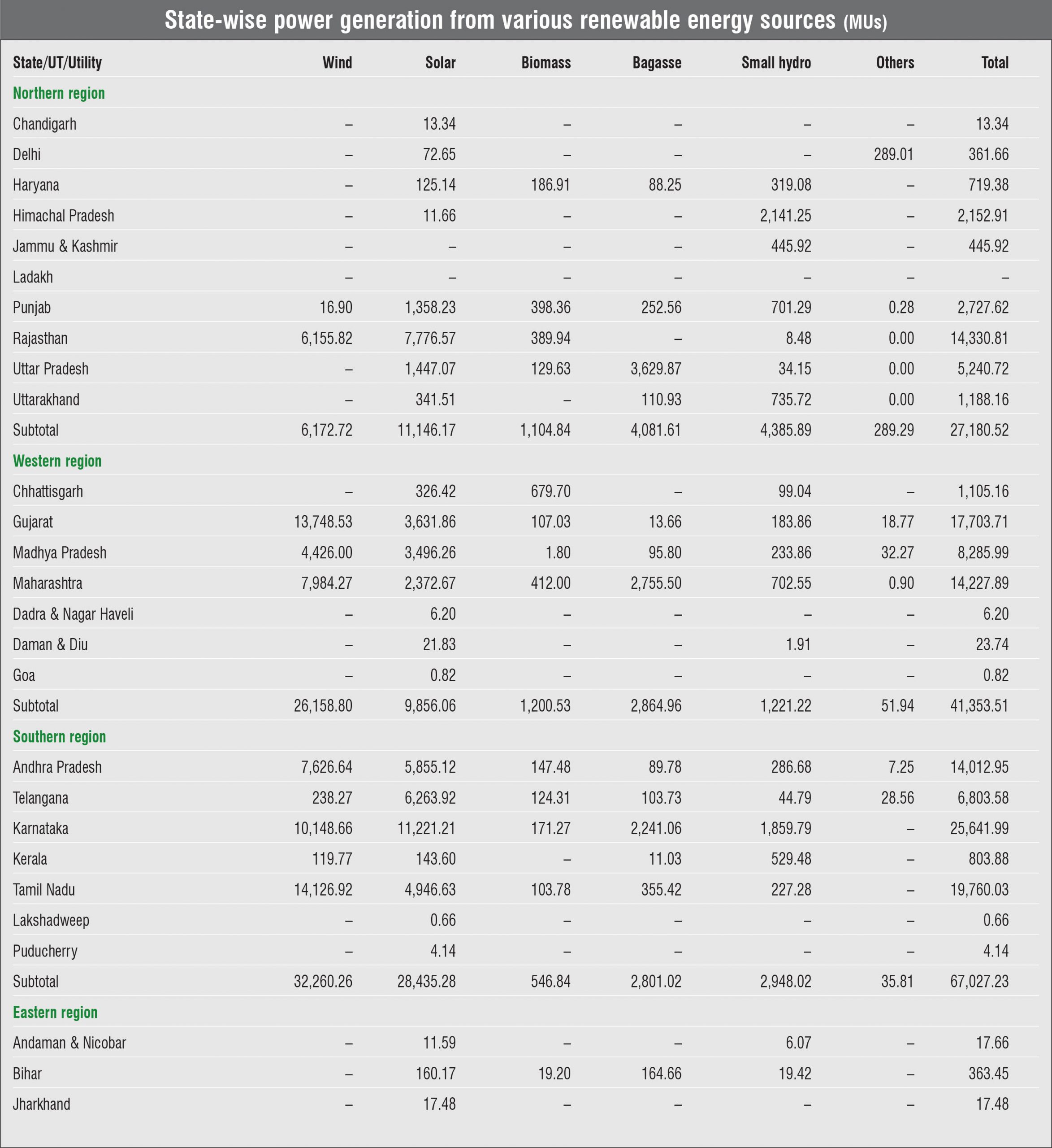Click the Dadra & Nagar Haveli label
This screenshot has height=1148, width=1052.
[73, 614]
